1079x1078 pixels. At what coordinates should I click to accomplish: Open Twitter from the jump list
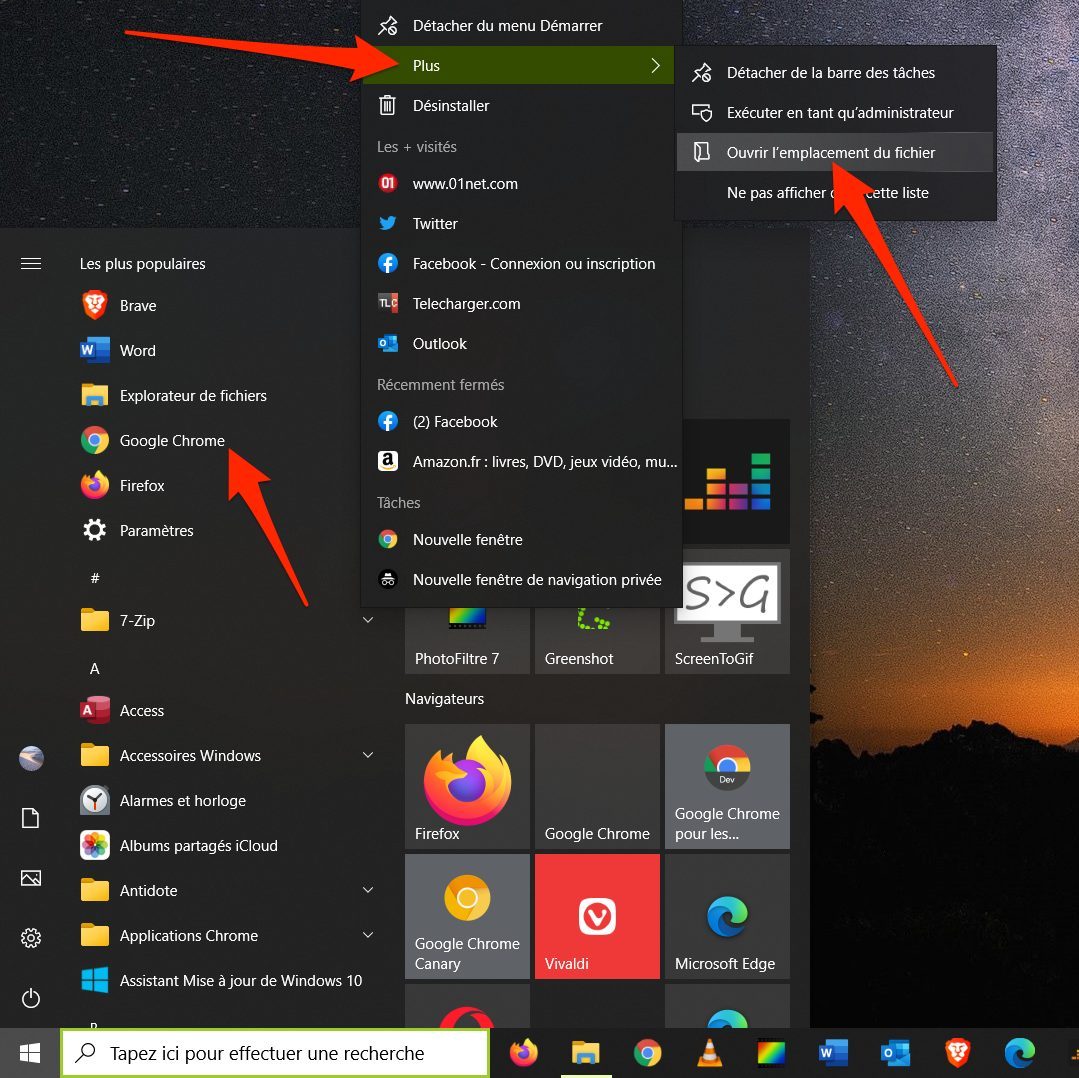point(522,224)
